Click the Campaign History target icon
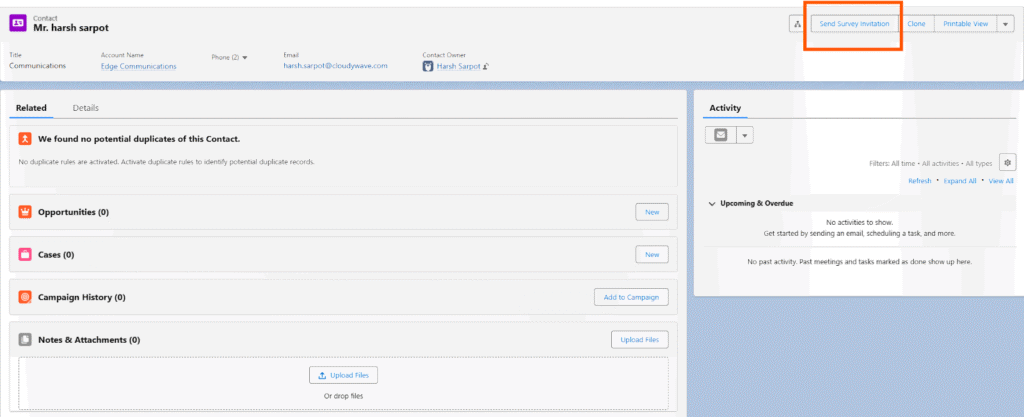The width and height of the screenshot is (1024, 417). (x=25, y=297)
